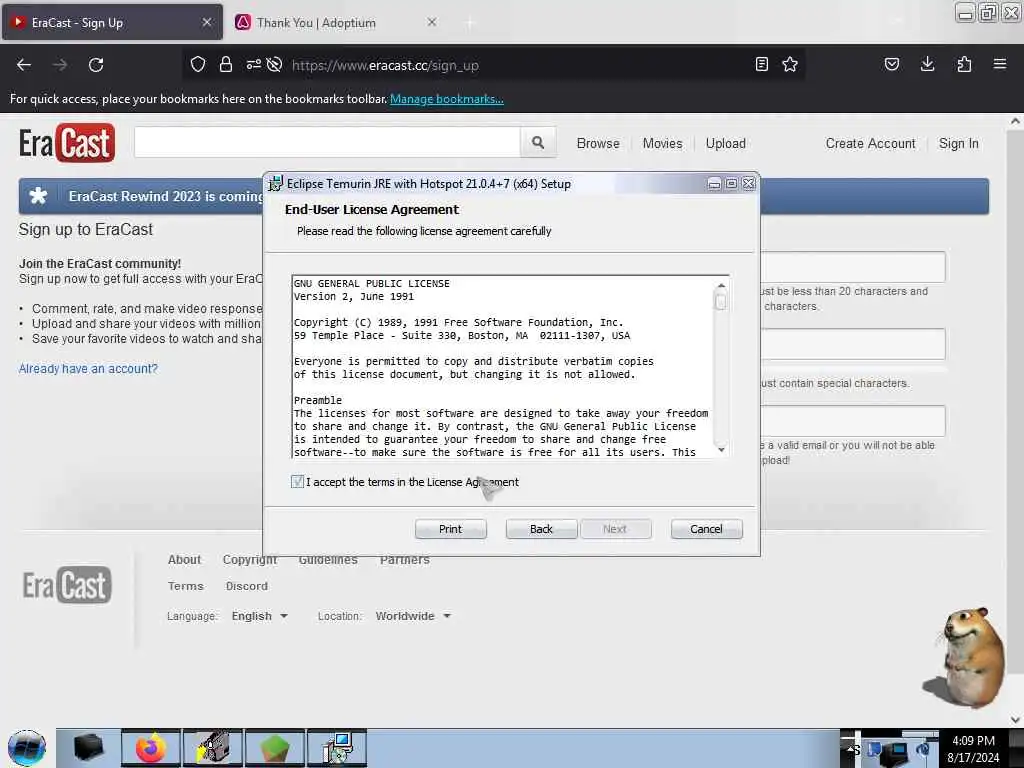
Task: Open the shield tracking protection icon
Action: click(198, 64)
